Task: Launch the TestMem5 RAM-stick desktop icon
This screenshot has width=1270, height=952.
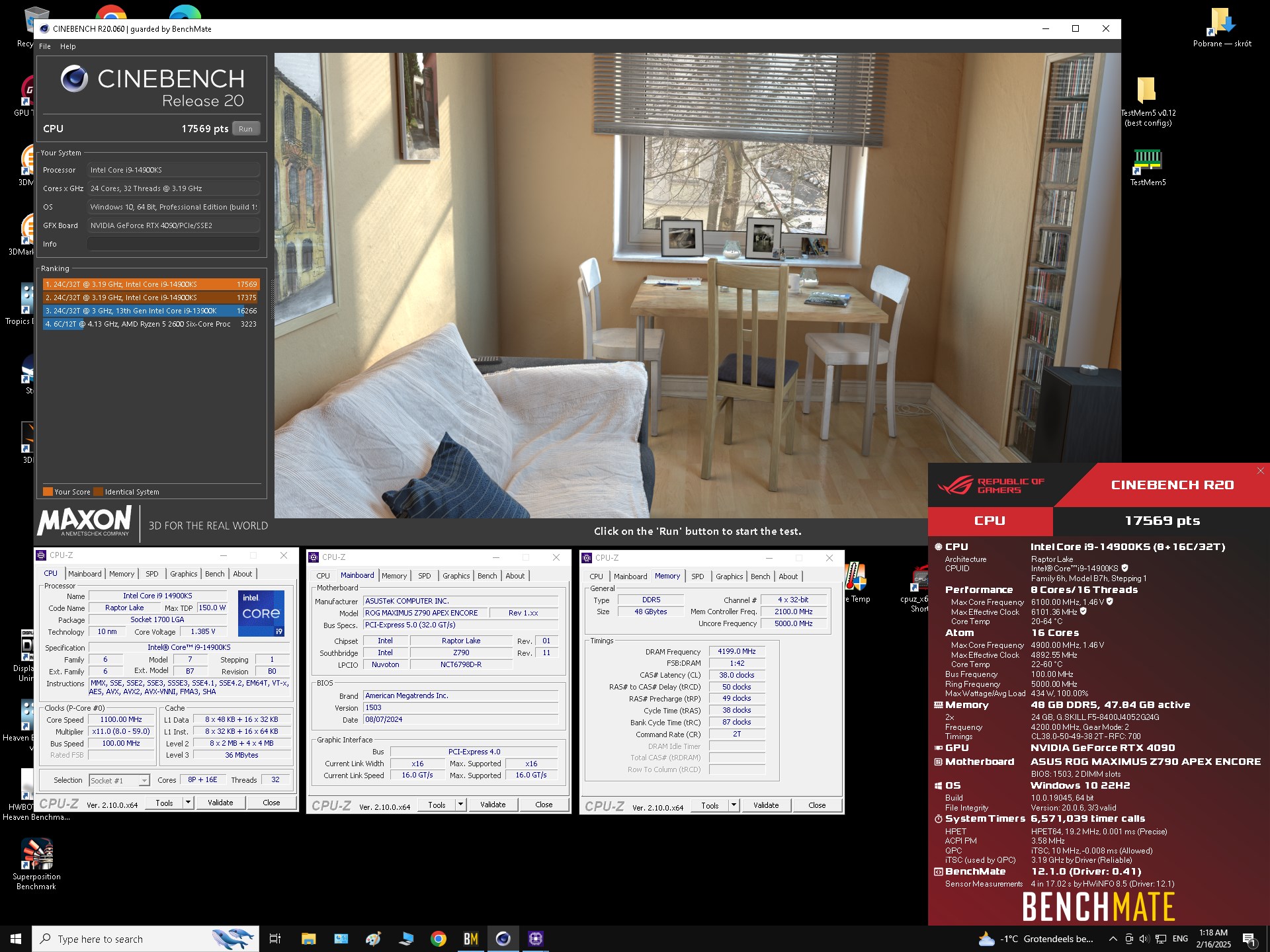Action: pyautogui.click(x=1148, y=167)
